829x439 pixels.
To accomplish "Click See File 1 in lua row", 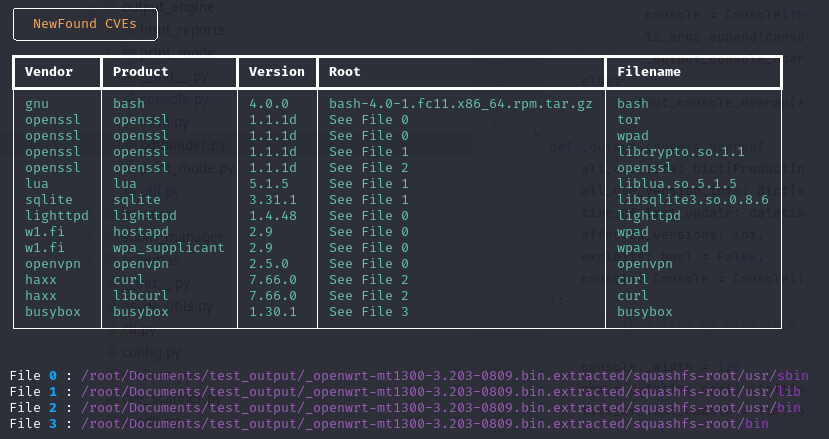I will [369, 184].
